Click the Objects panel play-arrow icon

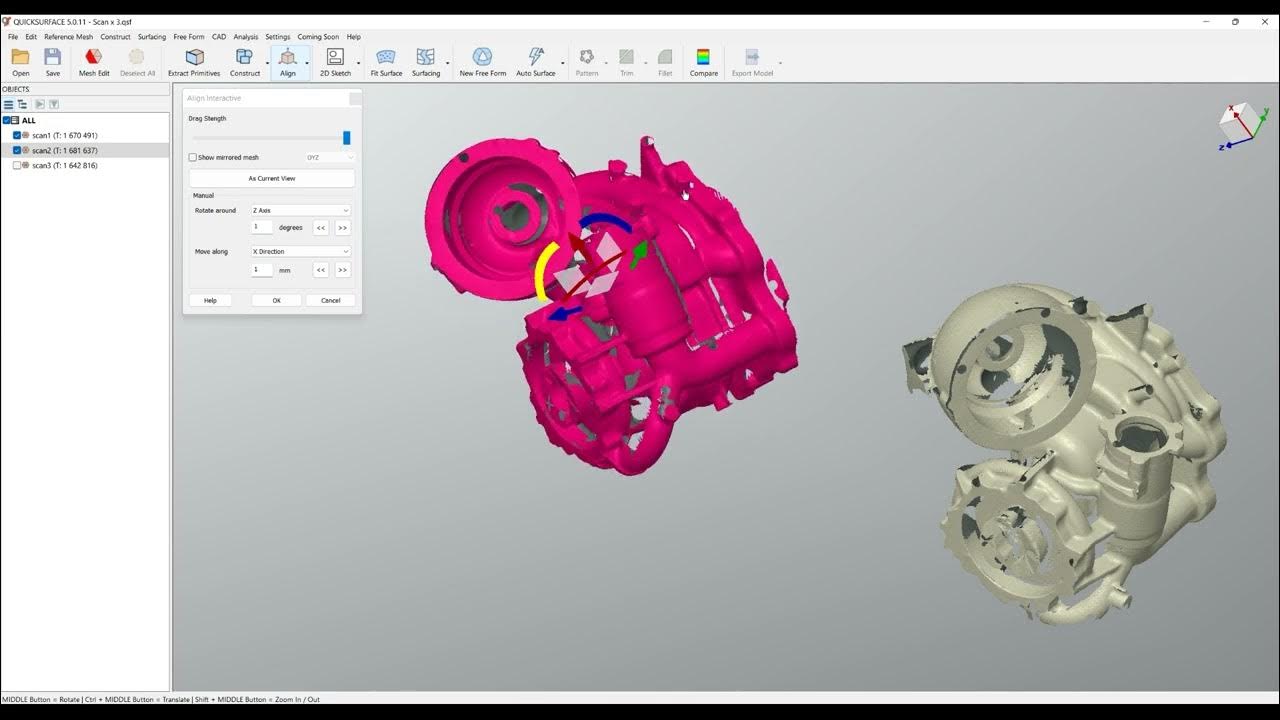click(x=39, y=104)
